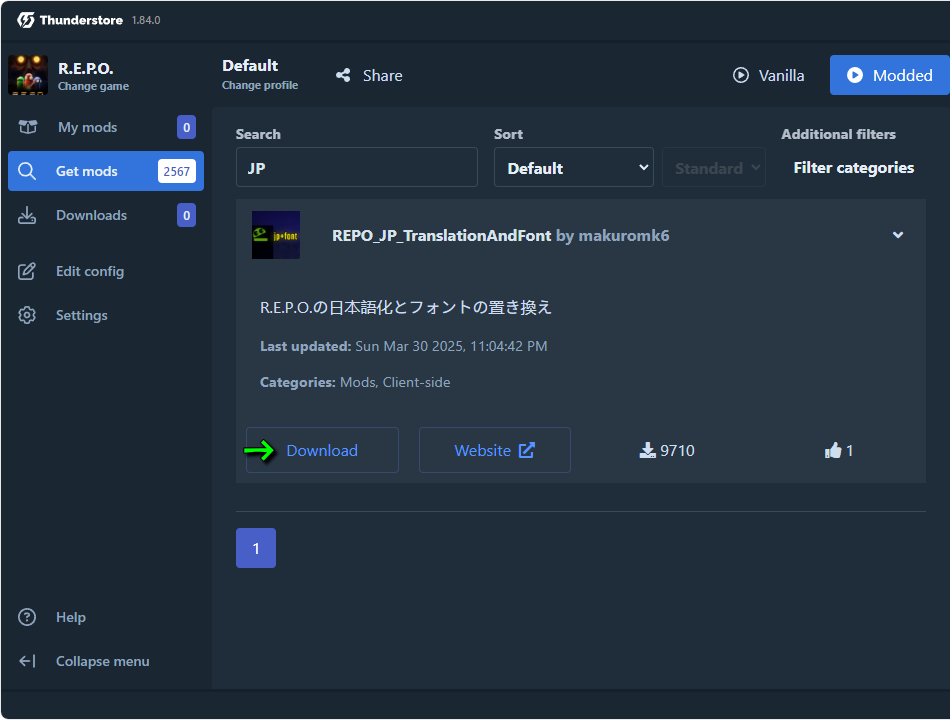Screen dimensions: 950x720
Task: Open the Sort Default dropdown
Action: pos(574,167)
